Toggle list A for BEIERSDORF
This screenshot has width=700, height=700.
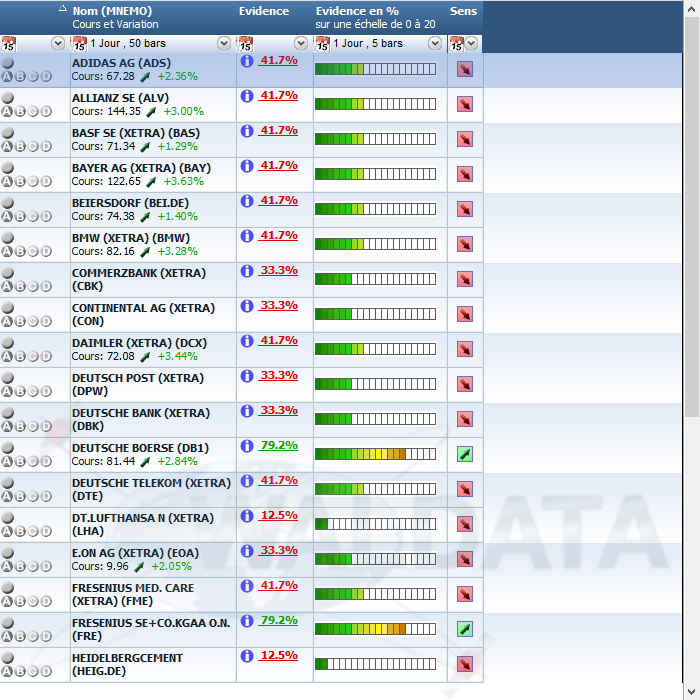[7, 216]
